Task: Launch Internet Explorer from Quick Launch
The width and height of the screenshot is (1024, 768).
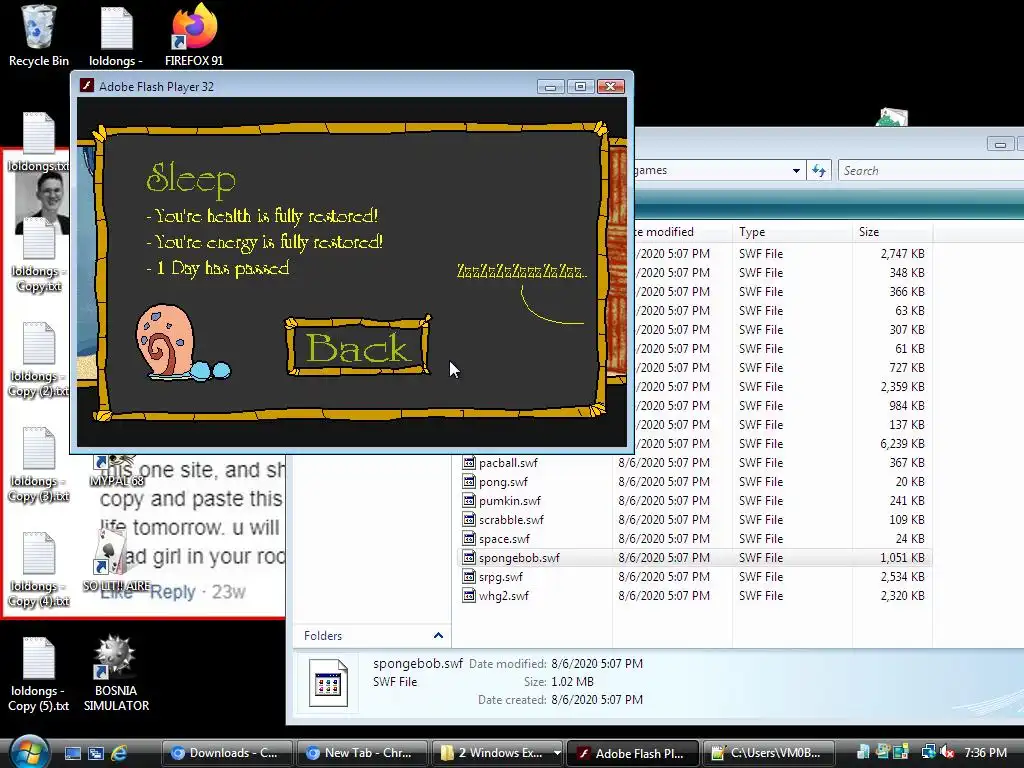Action: click(119, 753)
